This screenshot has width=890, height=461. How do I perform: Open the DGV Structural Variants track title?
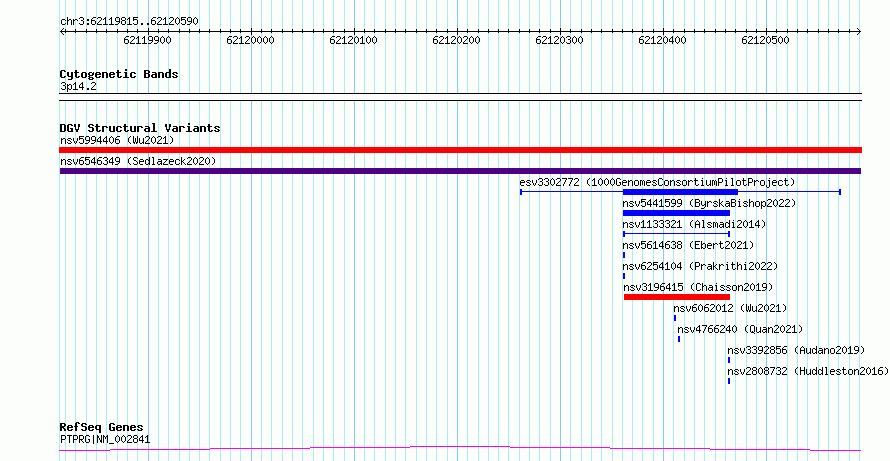140,128
